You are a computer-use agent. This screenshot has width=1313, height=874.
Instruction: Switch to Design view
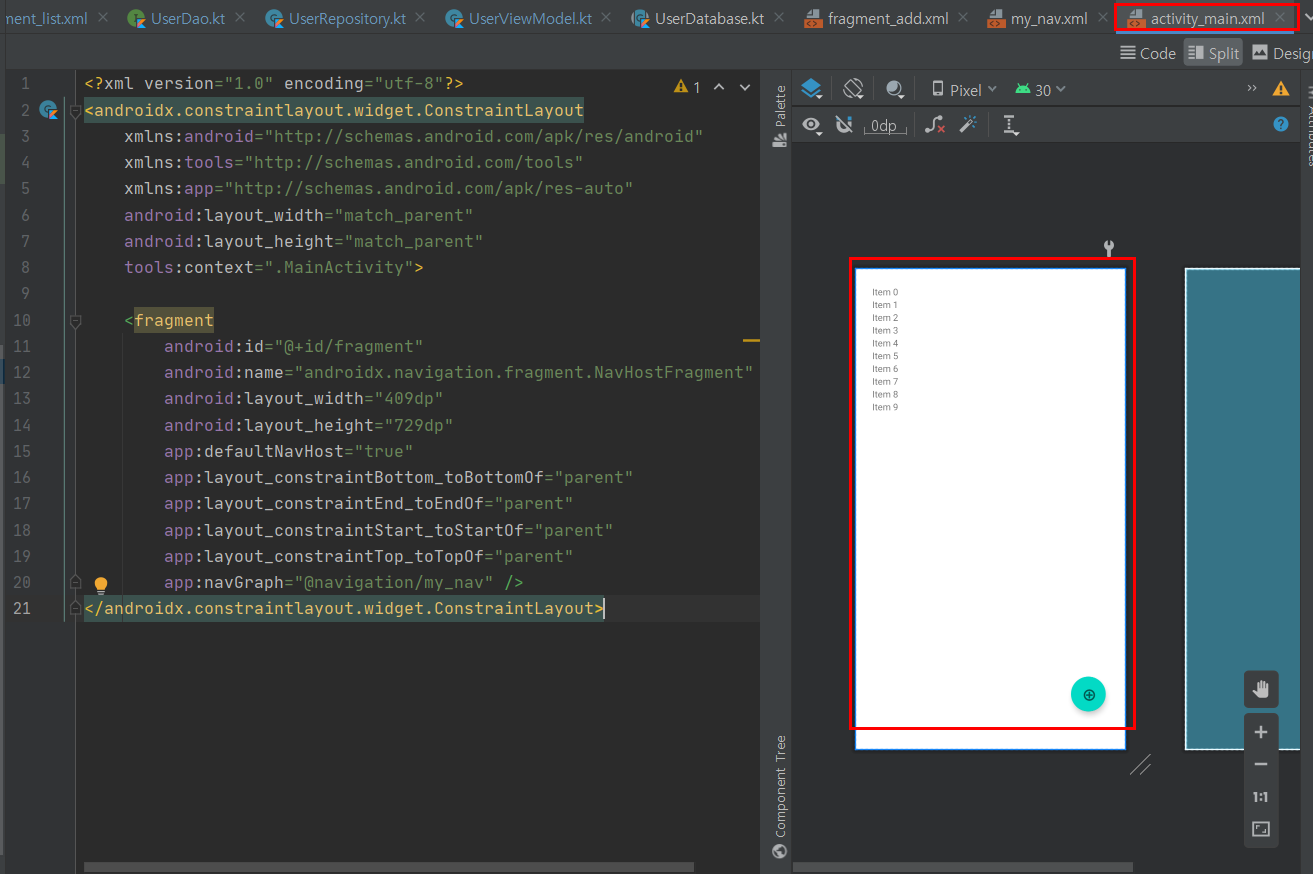pos(1280,53)
